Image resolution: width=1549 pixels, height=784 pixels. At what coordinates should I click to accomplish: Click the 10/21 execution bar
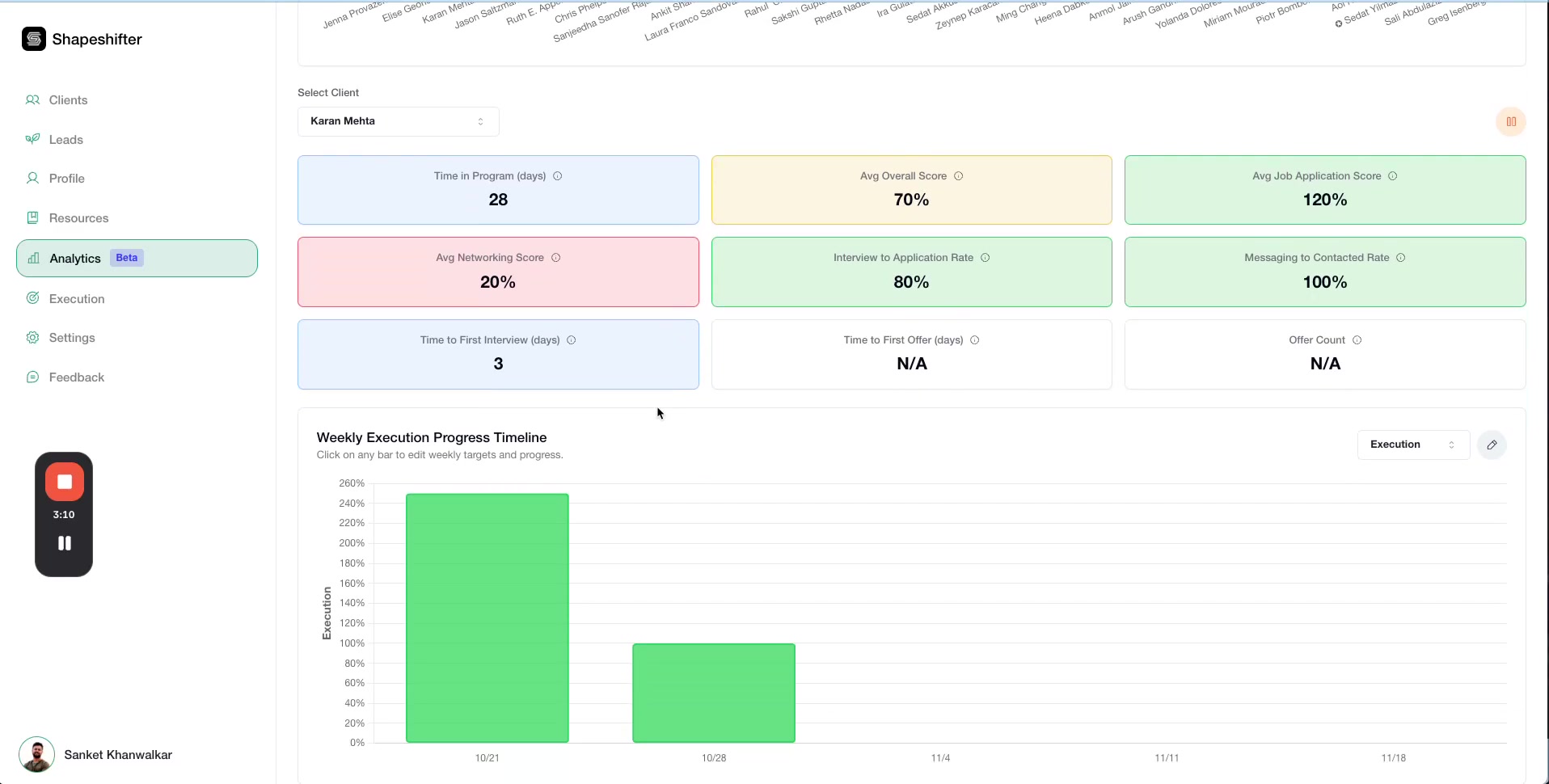[x=487, y=618]
